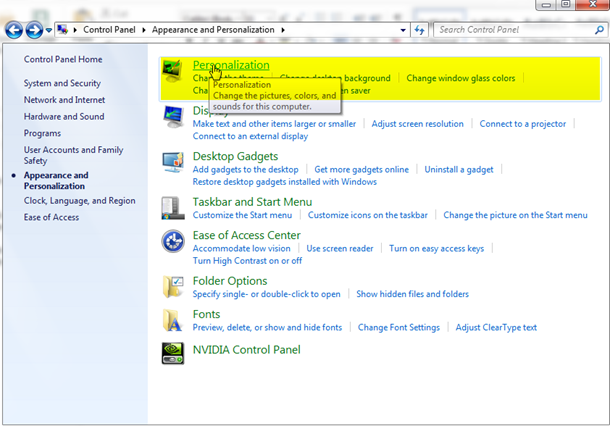Open User Accounts and Family Safety
Screen dimensions: 610x426
click(x=74, y=155)
